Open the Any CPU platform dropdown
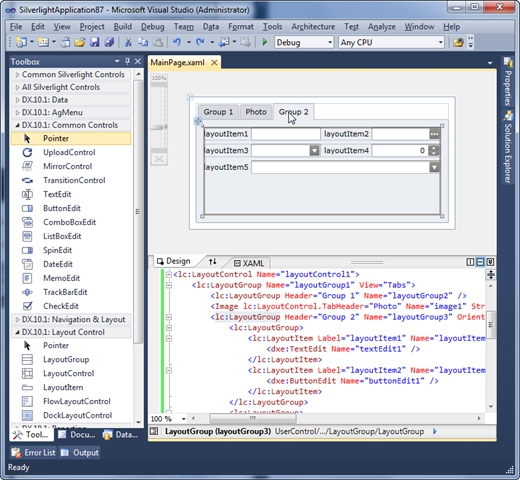The width and height of the screenshot is (520, 480). 440,43
